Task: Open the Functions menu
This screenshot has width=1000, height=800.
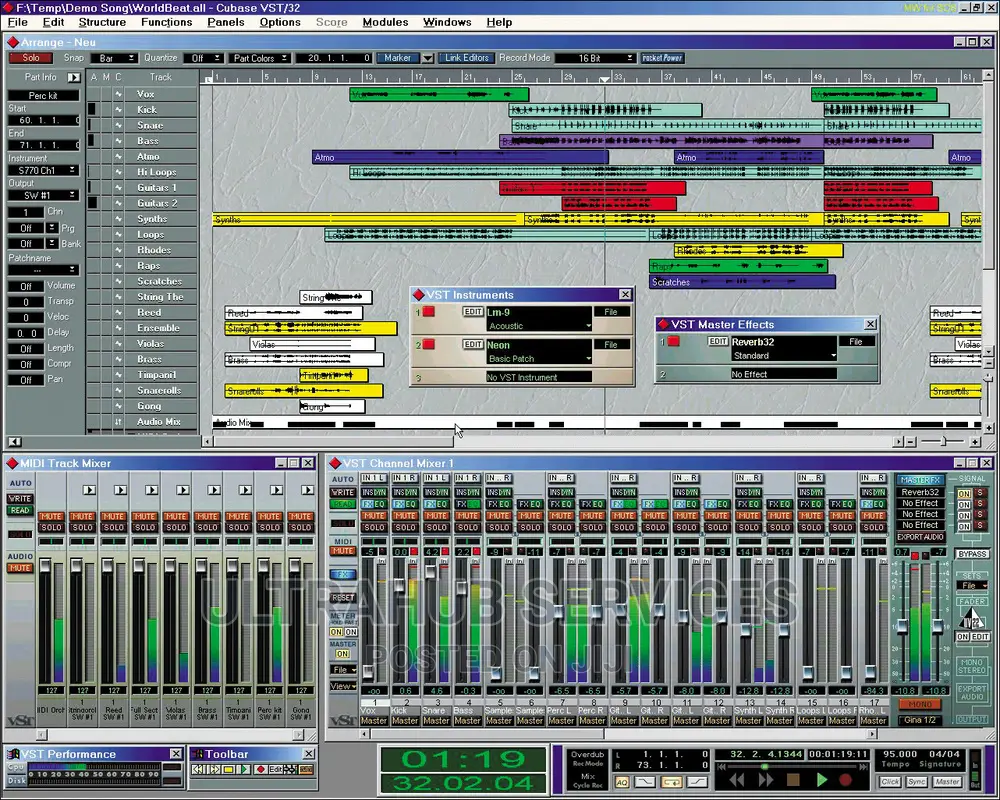Action: click(166, 22)
